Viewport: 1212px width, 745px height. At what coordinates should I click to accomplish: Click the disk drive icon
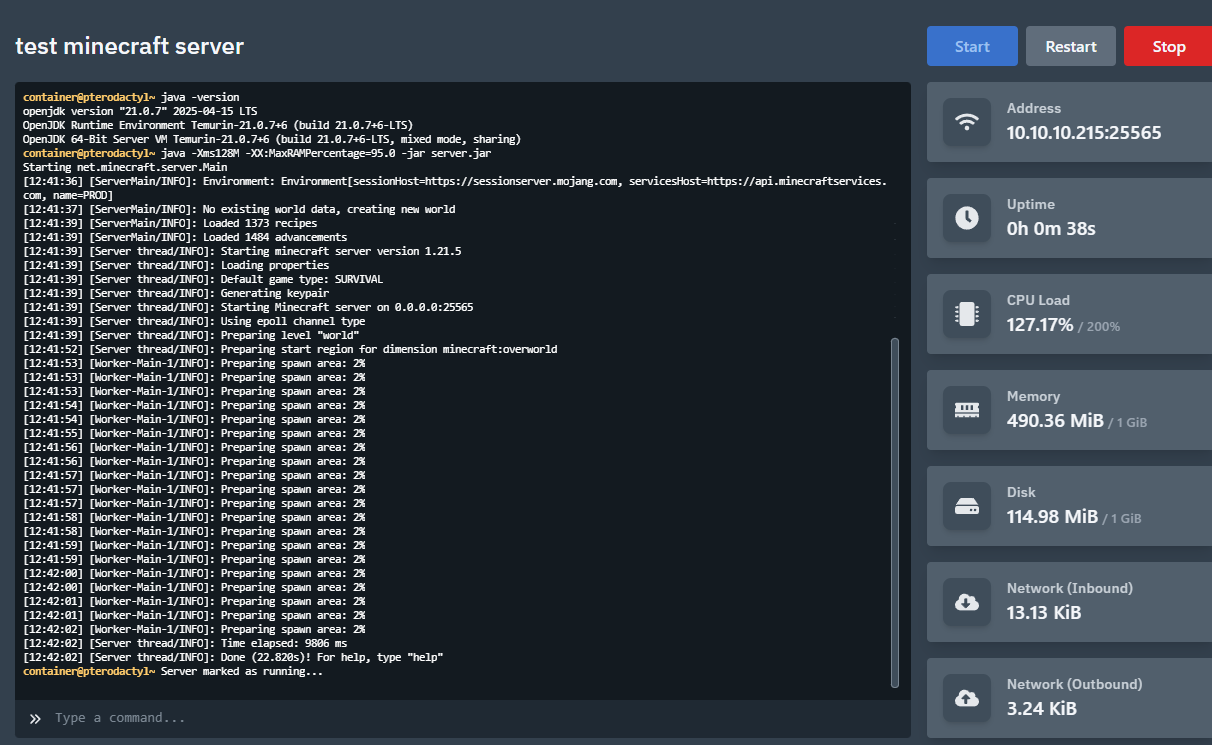click(x=967, y=506)
